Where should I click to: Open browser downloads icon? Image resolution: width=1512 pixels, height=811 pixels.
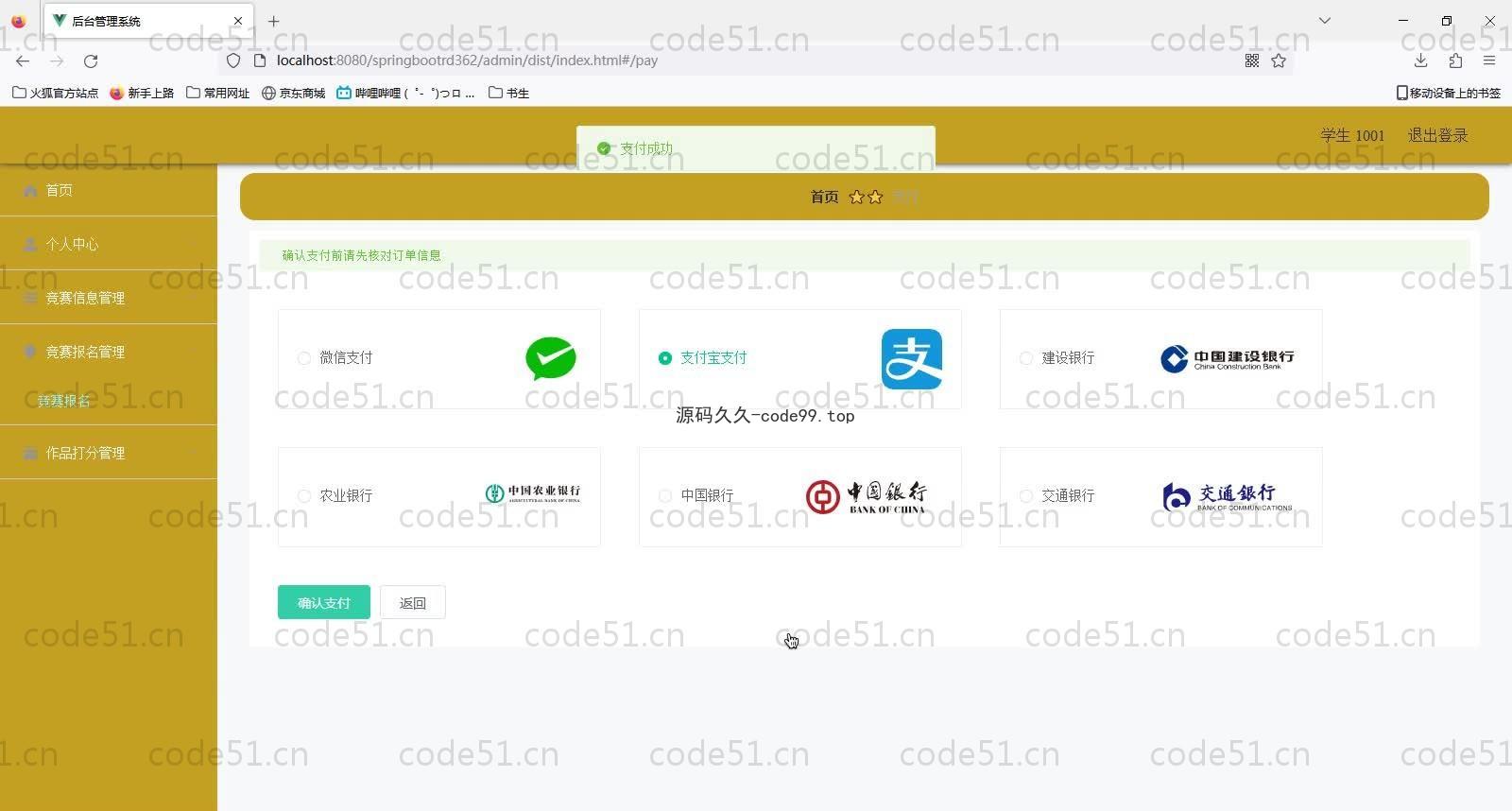(1420, 60)
